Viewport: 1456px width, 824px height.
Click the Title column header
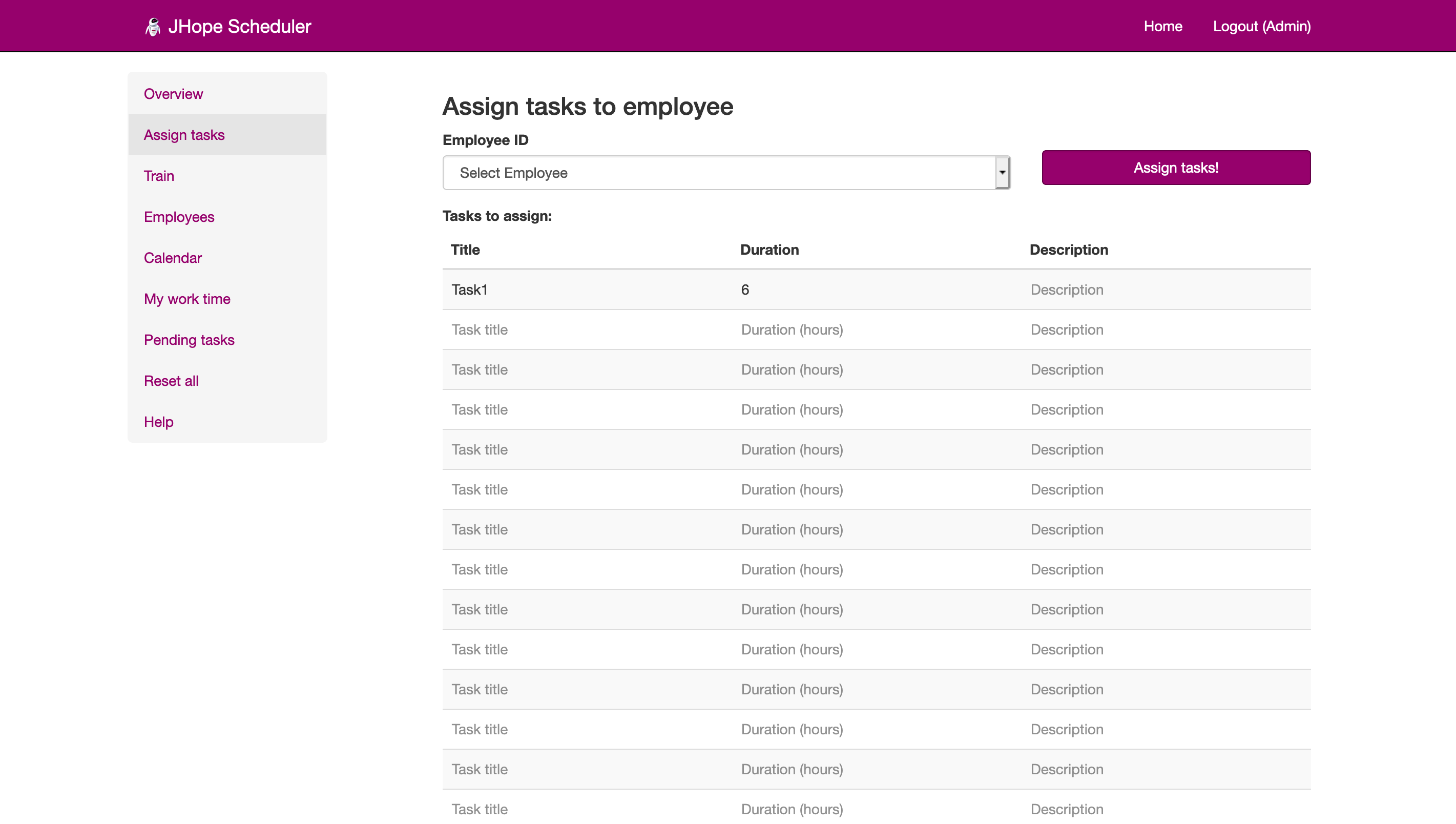coord(465,250)
